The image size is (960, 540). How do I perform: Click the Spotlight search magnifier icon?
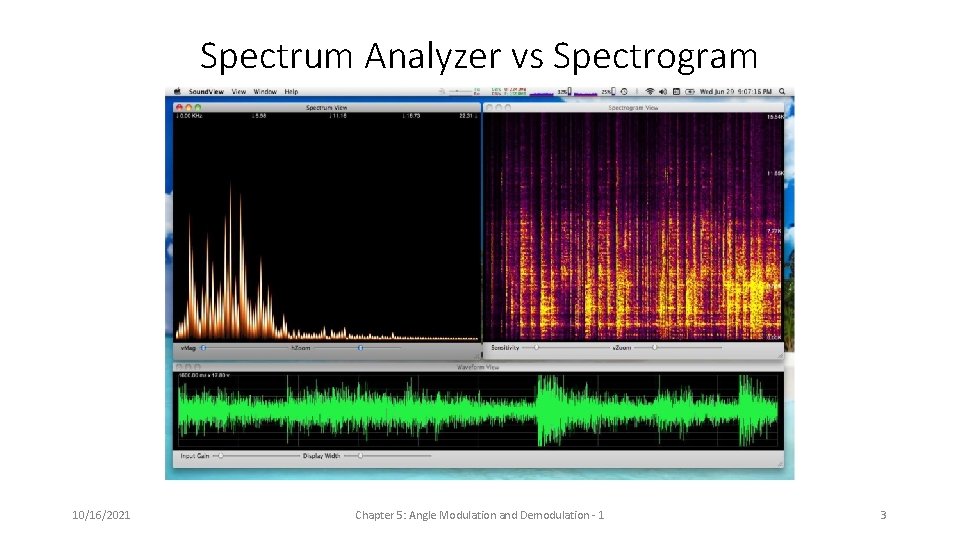(782, 91)
